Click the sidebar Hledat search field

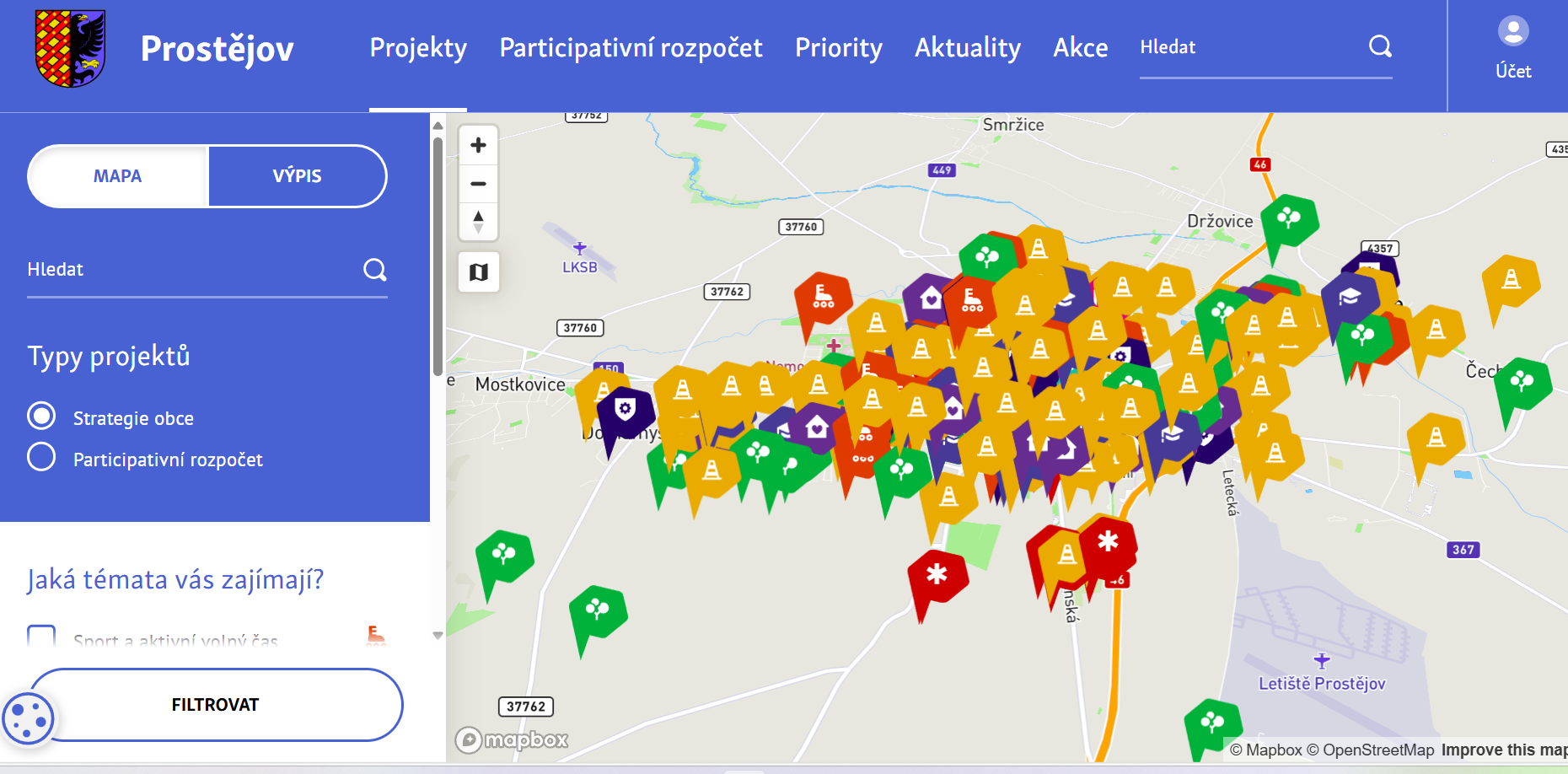point(194,270)
